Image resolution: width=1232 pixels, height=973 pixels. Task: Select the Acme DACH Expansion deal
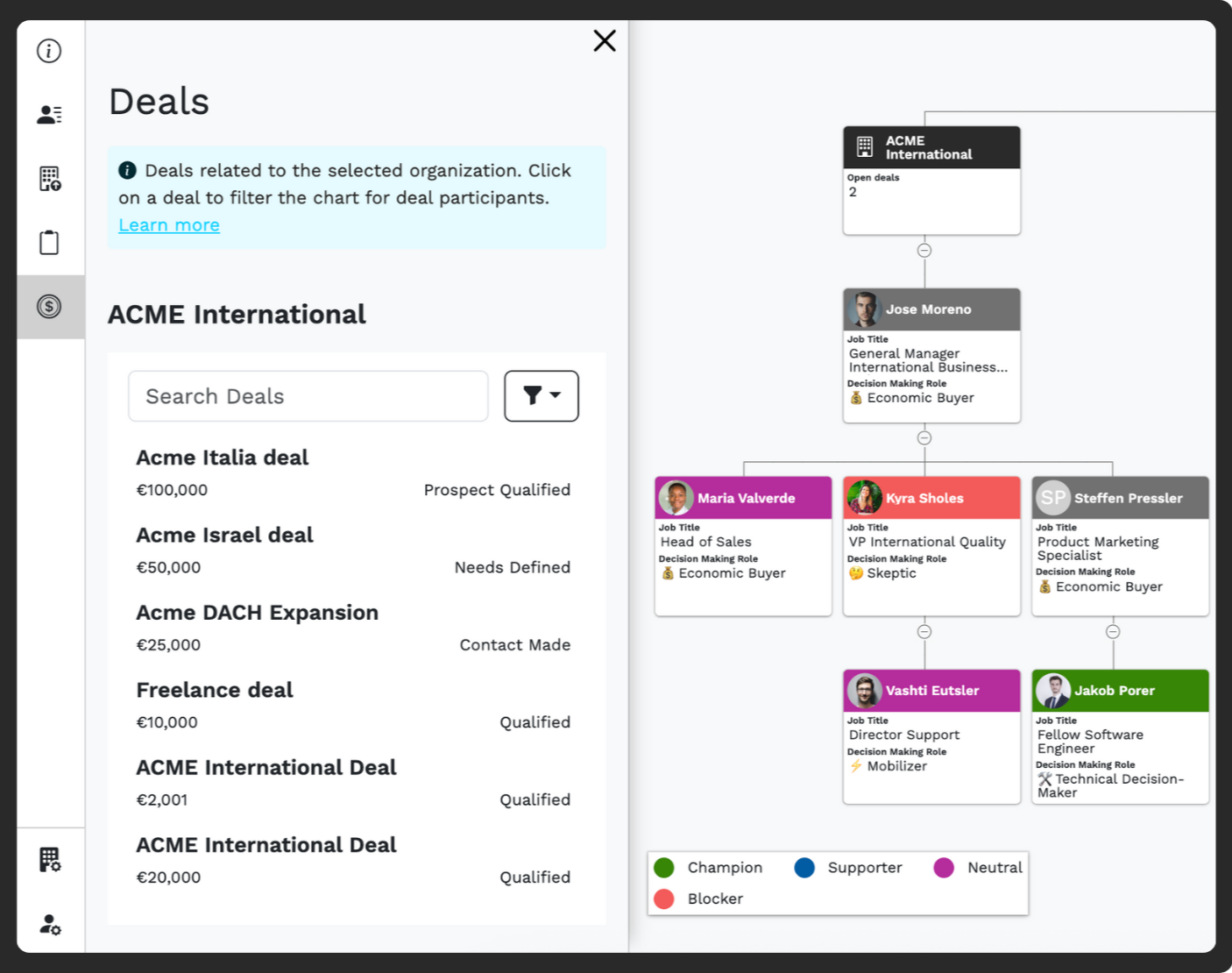[x=353, y=628]
